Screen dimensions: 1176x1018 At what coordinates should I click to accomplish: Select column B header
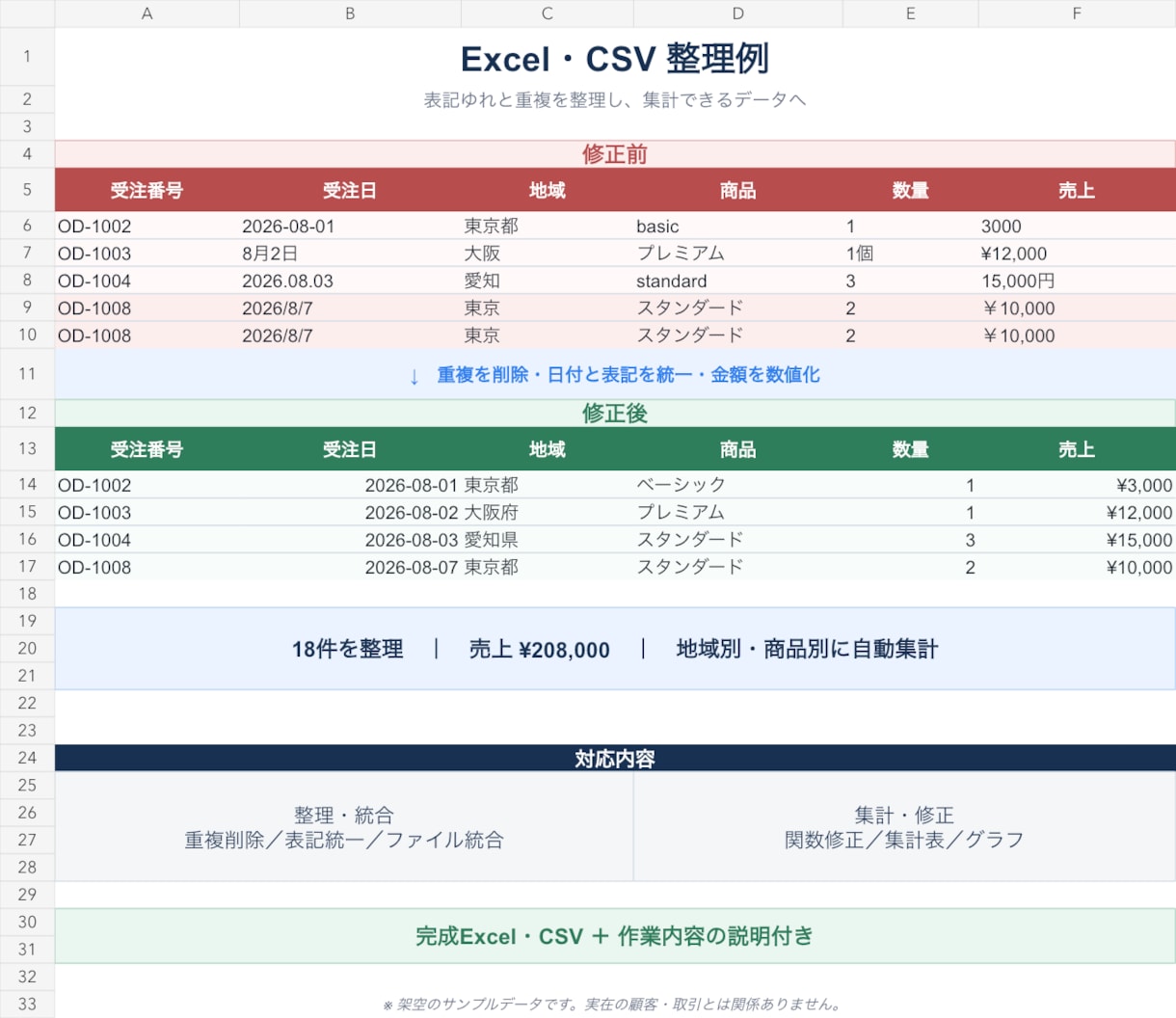[x=350, y=13]
